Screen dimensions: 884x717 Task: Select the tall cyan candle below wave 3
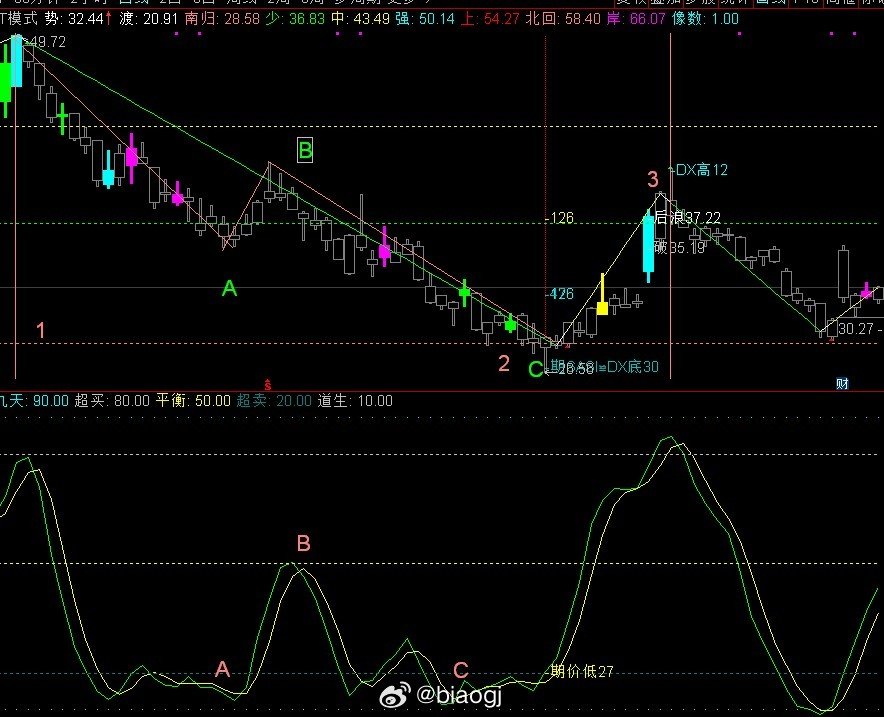pyautogui.click(x=649, y=246)
